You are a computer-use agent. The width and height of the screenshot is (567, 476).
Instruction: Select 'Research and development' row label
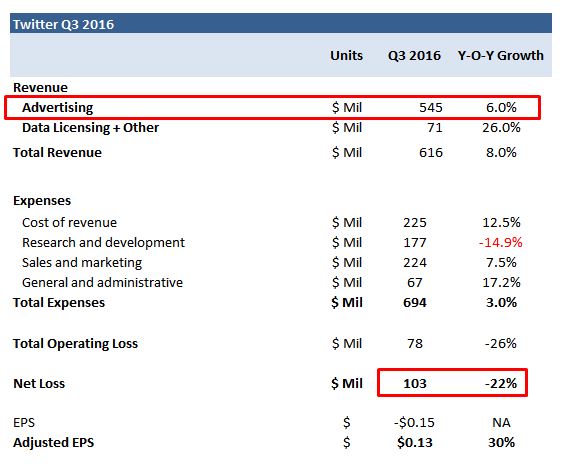coord(103,242)
